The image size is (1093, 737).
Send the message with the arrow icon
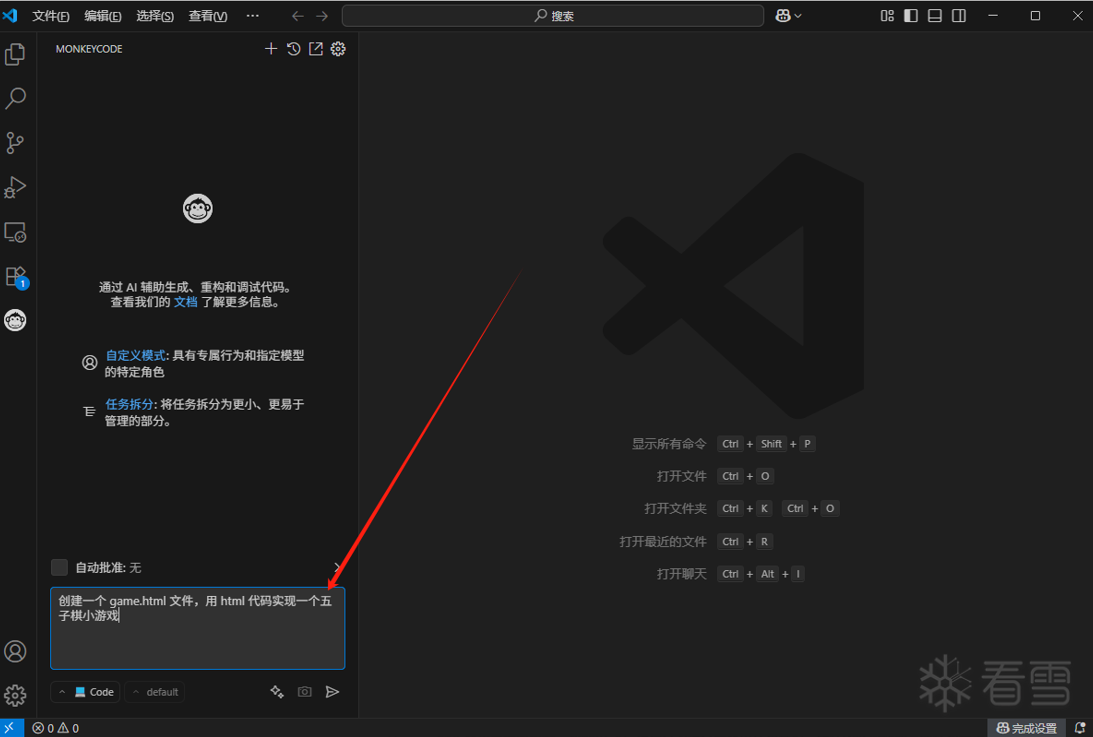(x=333, y=692)
